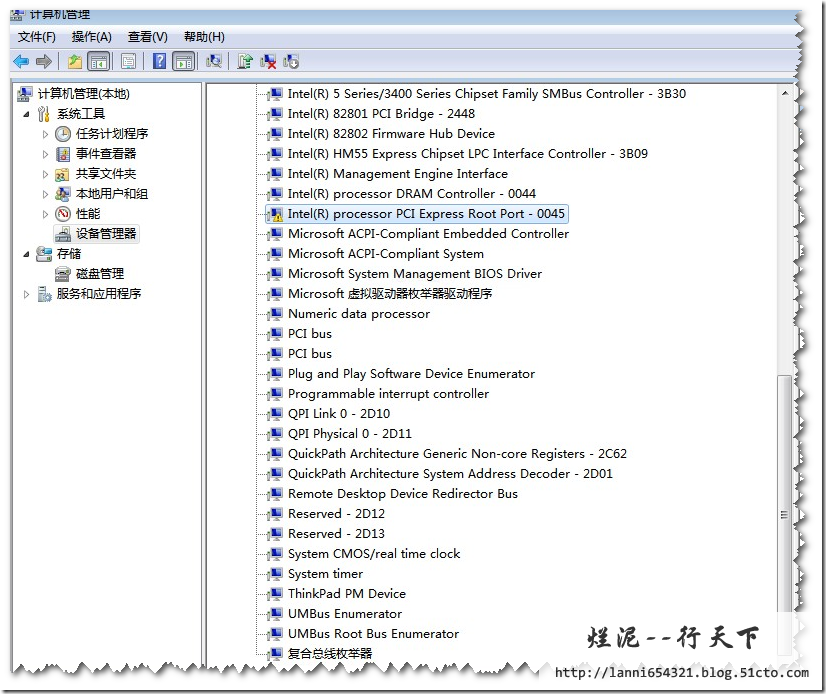This screenshot has width=826, height=694.
Task: Select ThinkPad PM Device
Action: pos(347,594)
